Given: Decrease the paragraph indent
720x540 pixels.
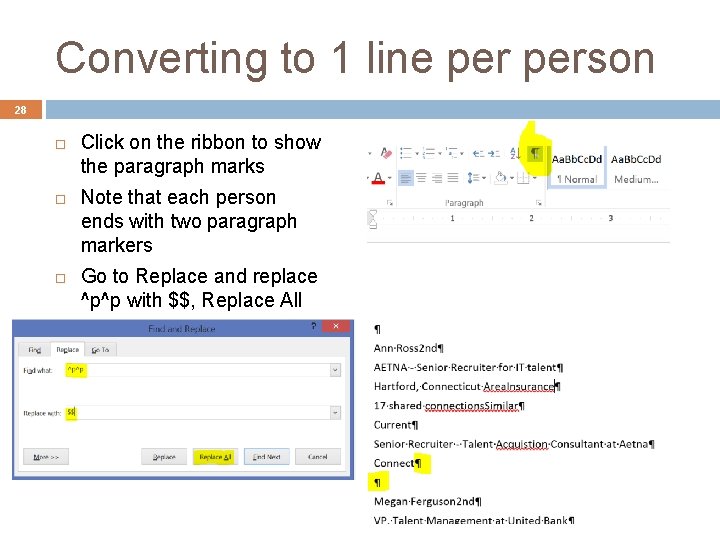Looking at the screenshot, I should click(x=478, y=153).
